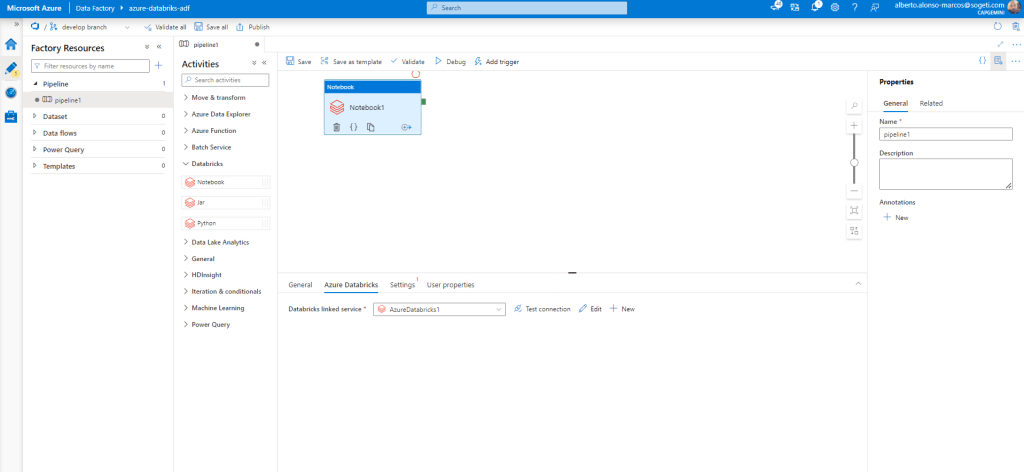The height and width of the screenshot is (472, 1024).
Task: Click the plus icon to add resource
Action: (x=158, y=66)
